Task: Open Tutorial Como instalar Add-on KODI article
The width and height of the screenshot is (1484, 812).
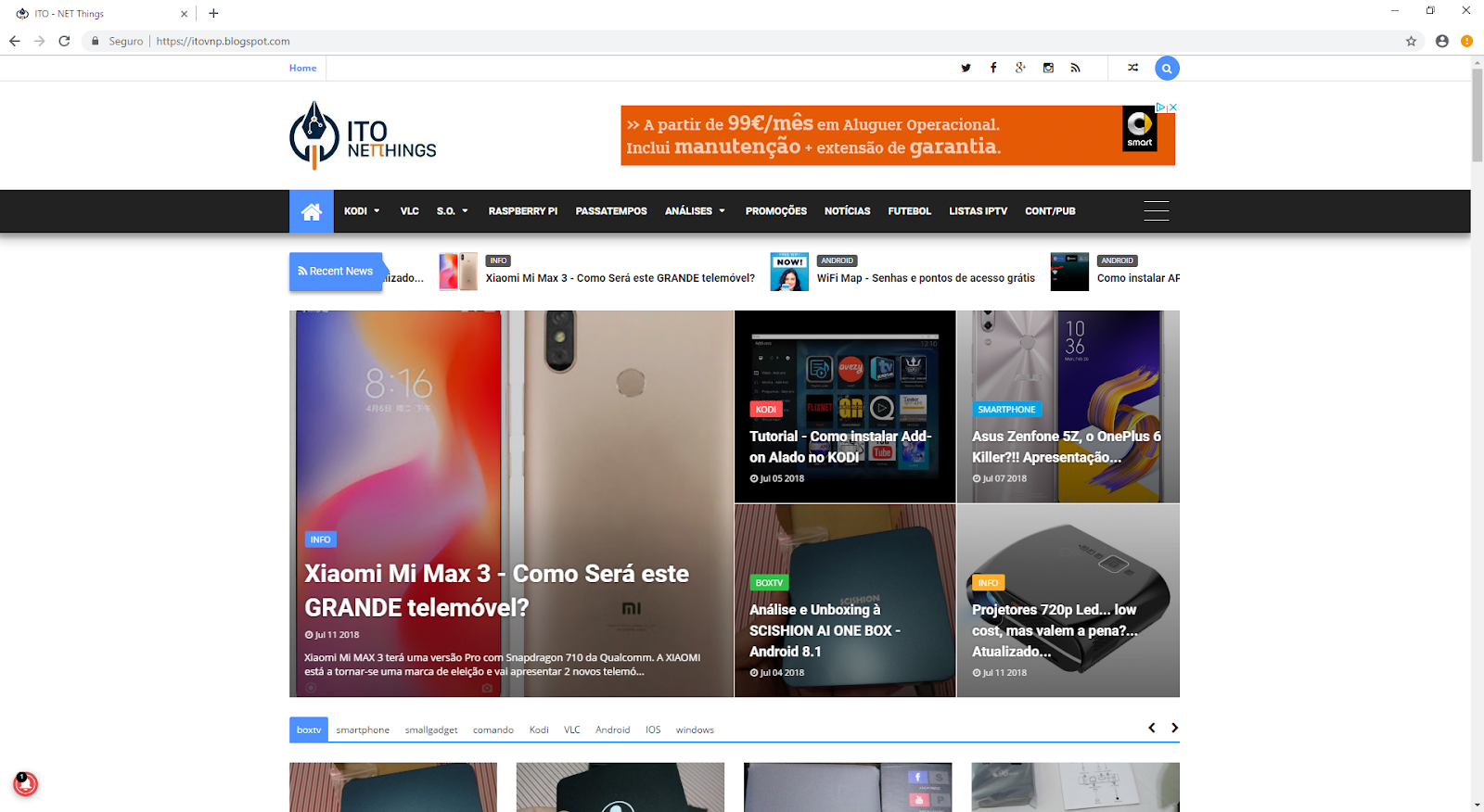Action: point(840,447)
